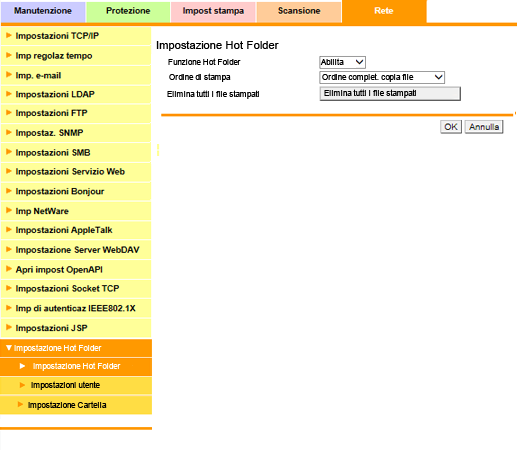Image resolution: width=517 pixels, height=450 pixels.
Task: Go to the Scansione tab
Action: (299, 11)
